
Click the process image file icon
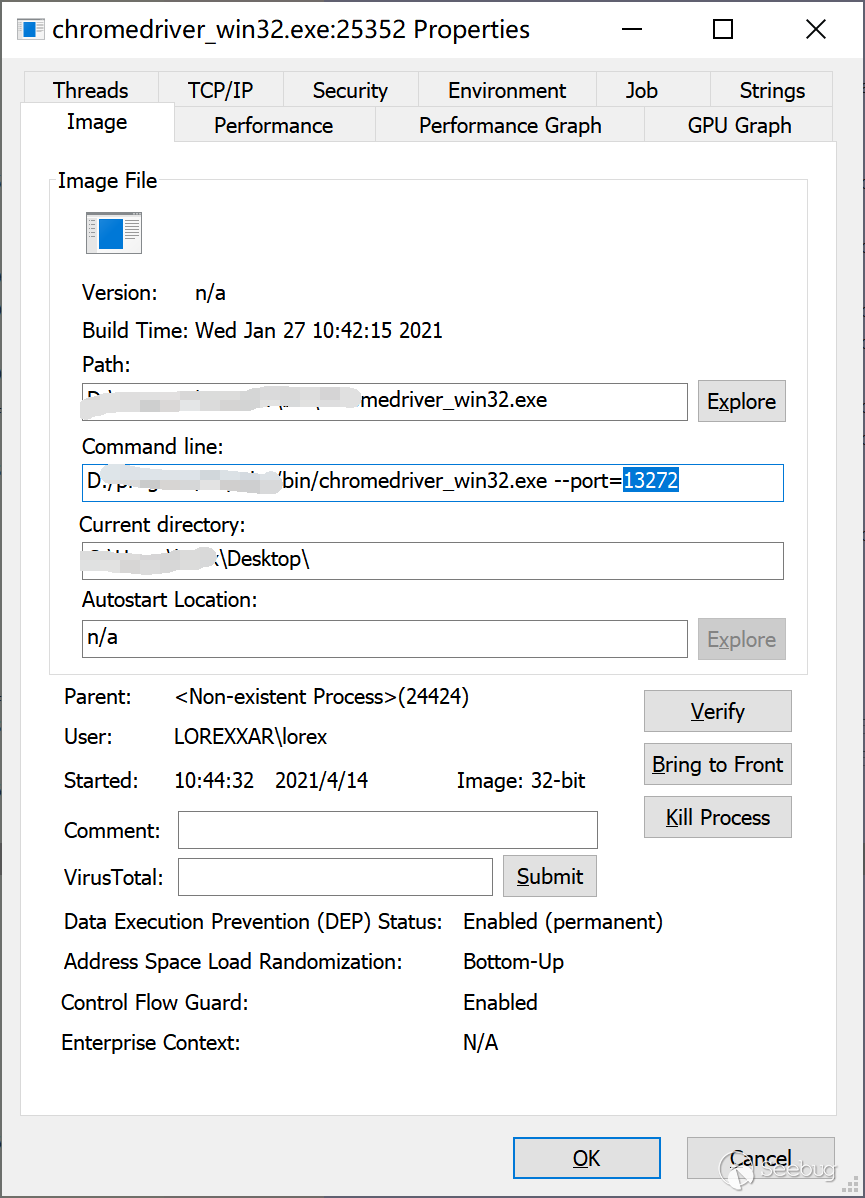[x=113, y=233]
